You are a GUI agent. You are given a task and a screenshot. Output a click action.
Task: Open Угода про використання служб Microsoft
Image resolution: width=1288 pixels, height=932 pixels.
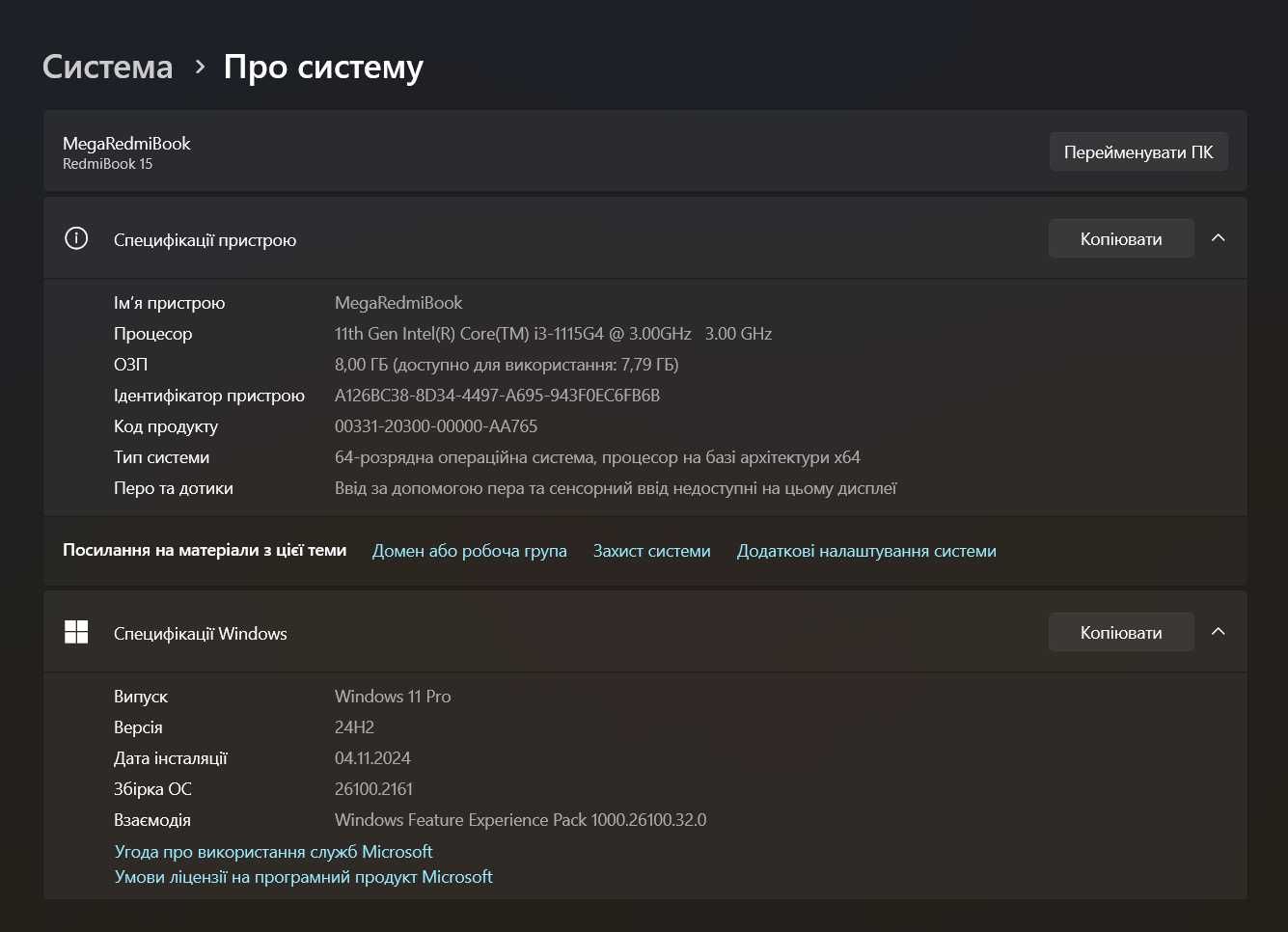pyautogui.click(x=274, y=852)
